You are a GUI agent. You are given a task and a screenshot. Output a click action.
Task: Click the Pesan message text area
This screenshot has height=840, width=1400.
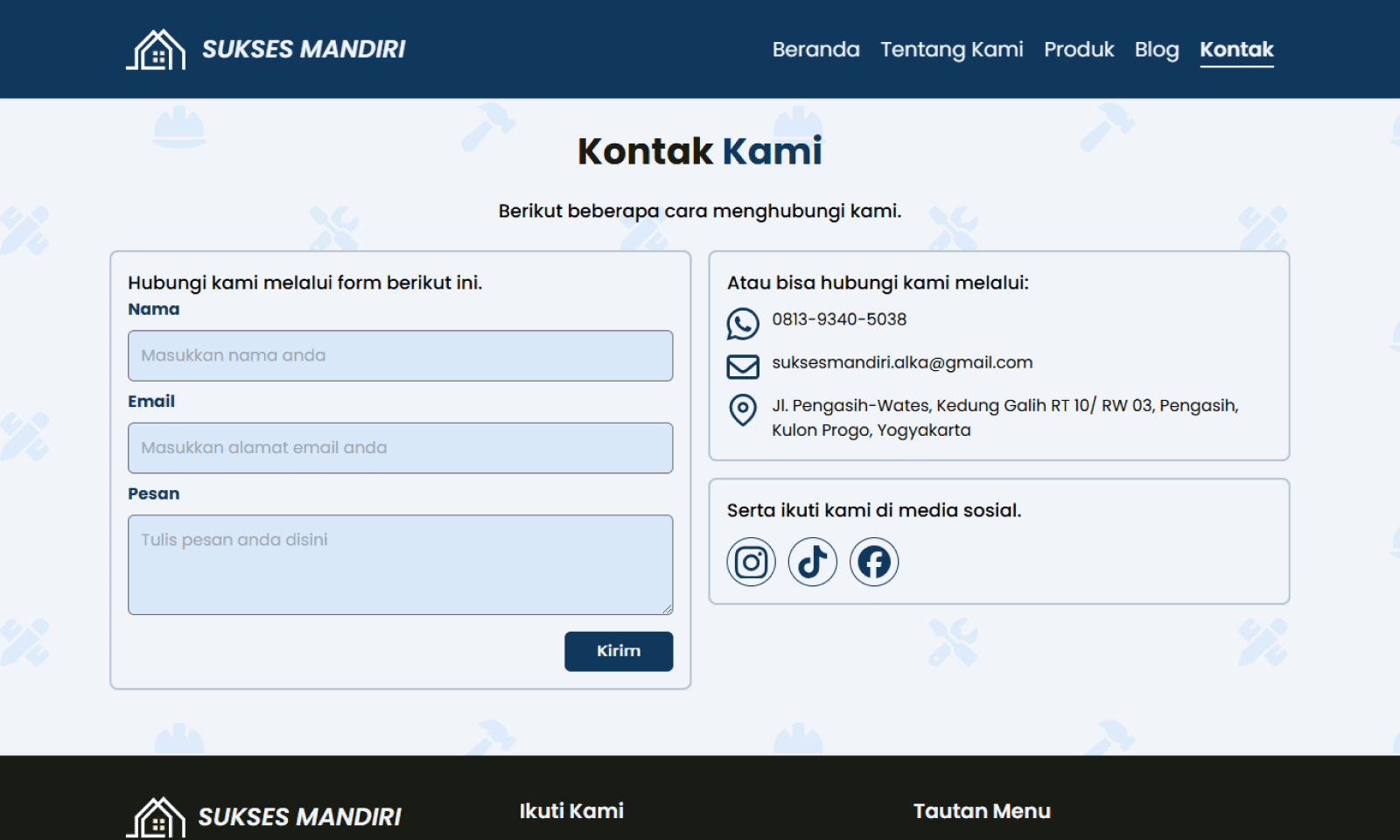pos(400,563)
